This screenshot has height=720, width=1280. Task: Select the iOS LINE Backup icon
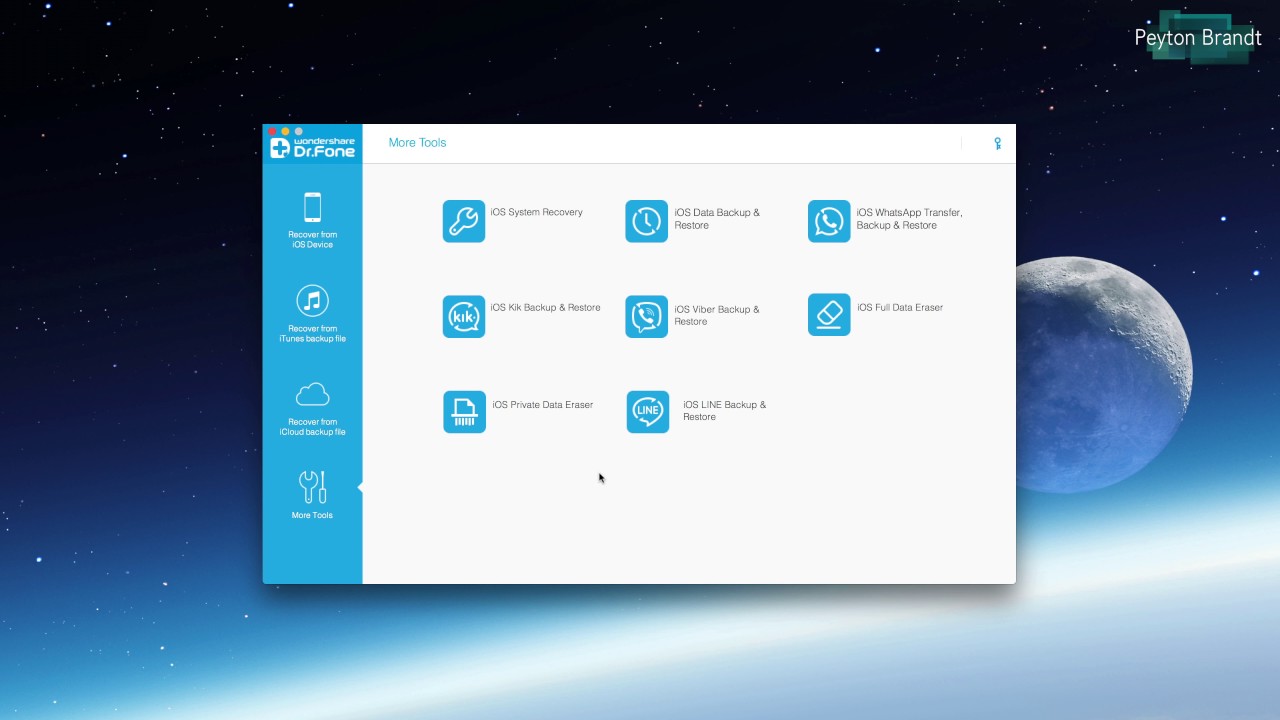click(x=648, y=412)
